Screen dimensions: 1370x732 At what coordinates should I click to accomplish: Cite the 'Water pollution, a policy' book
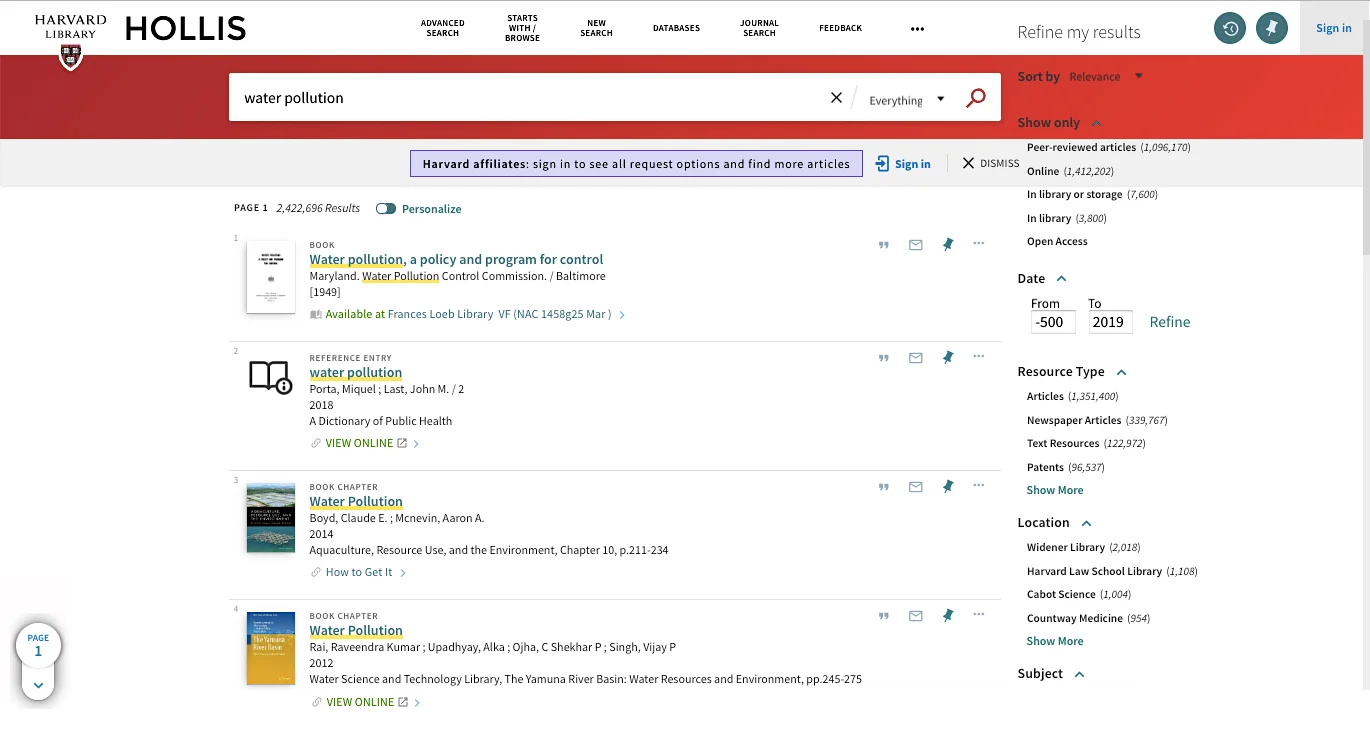point(884,245)
